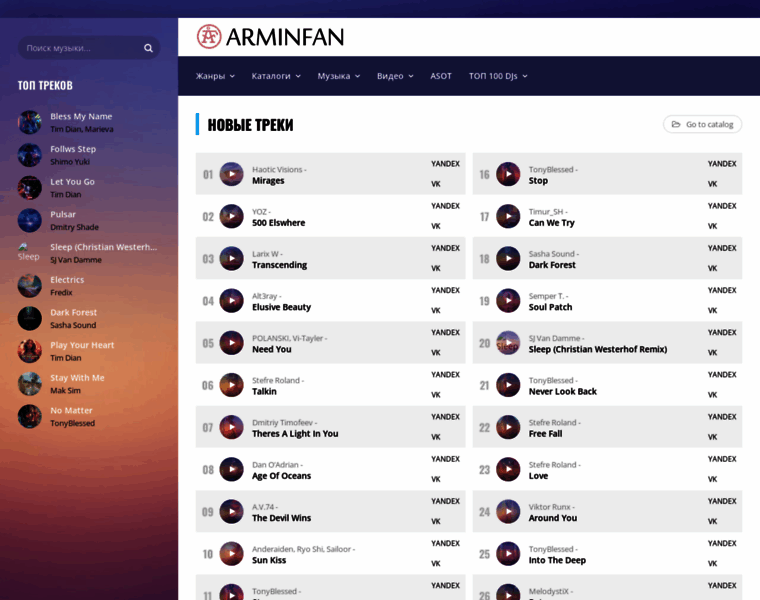Play track 07 Theres A Light In You
760x600 pixels.
pos(232,427)
